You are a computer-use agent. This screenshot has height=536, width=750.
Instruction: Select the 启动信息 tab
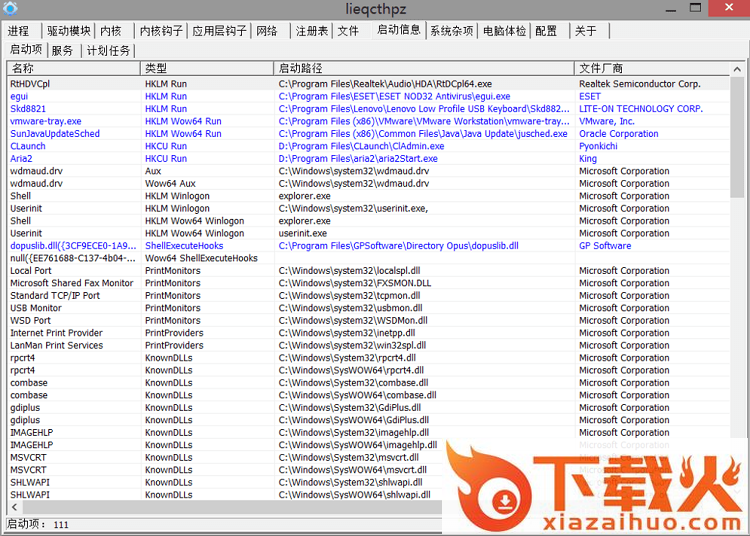point(398,30)
